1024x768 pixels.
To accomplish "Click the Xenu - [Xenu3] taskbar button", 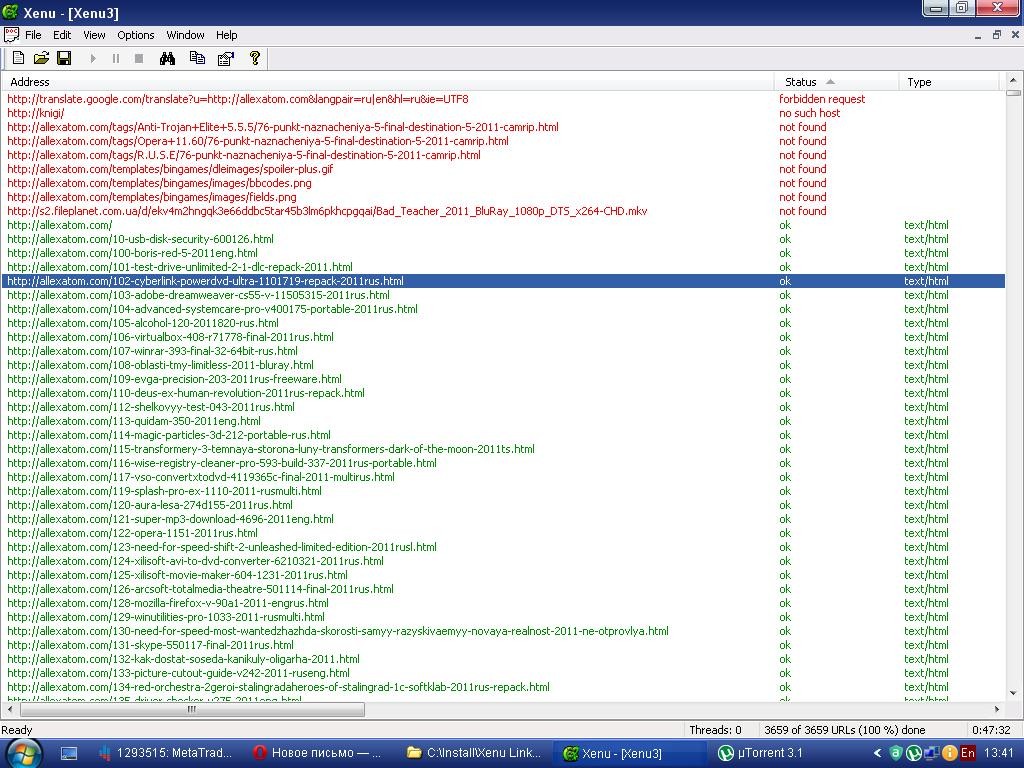I will [x=629, y=753].
